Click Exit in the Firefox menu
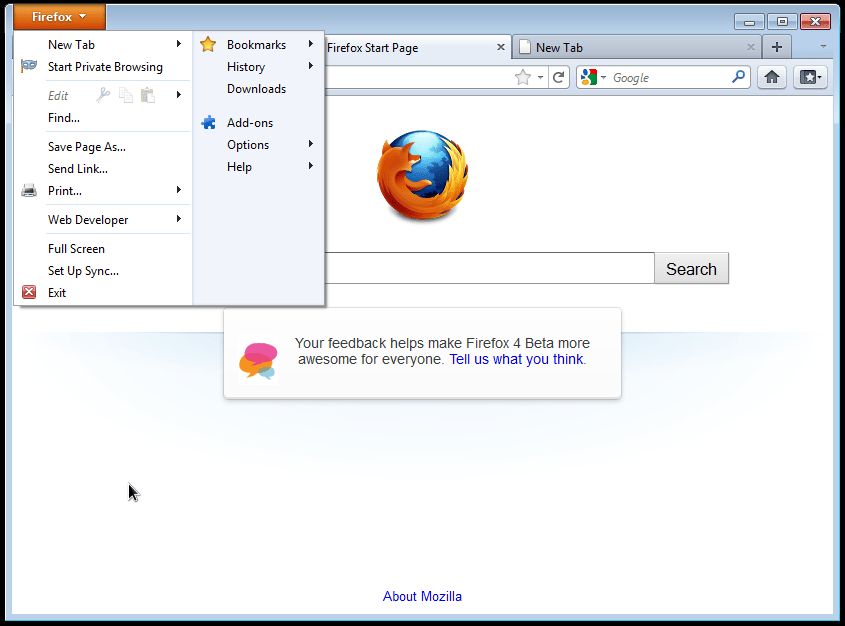The width and height of the screenshot is (845, 626). [57, 293]
